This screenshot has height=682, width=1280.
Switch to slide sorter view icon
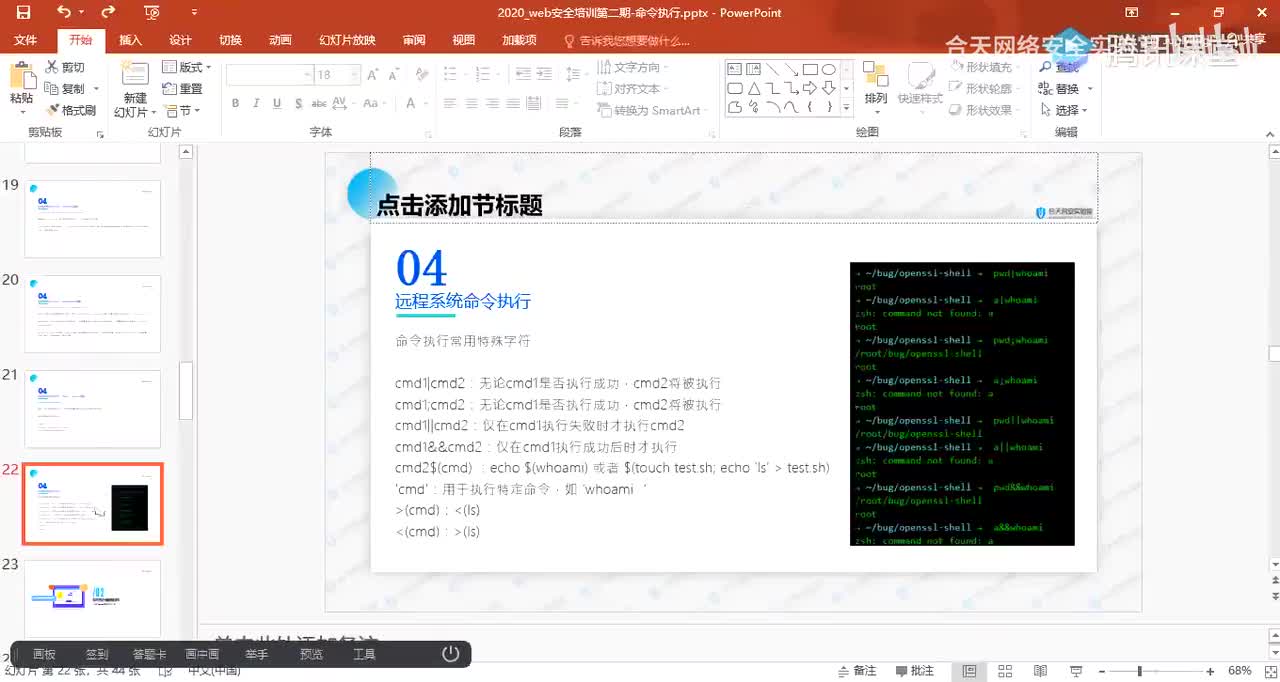[x=1005, y=671]
